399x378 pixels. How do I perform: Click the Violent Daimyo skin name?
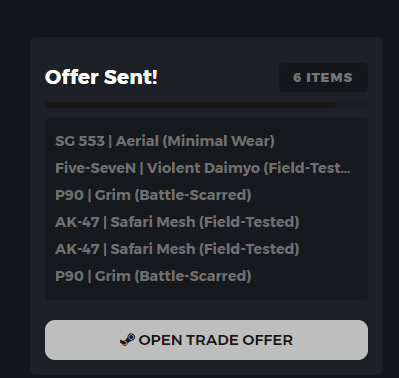pyautogui.click(x=203, y=168)
